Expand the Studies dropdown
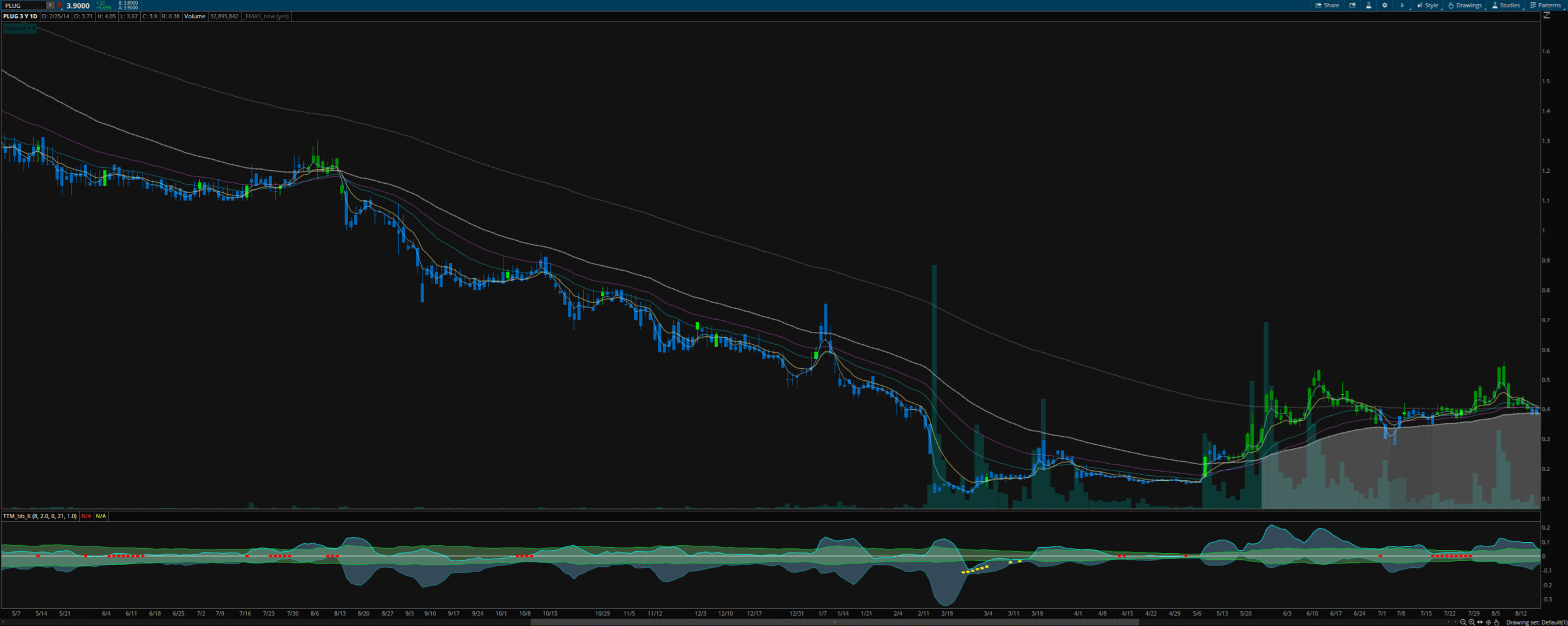 tap(1505, 6)
